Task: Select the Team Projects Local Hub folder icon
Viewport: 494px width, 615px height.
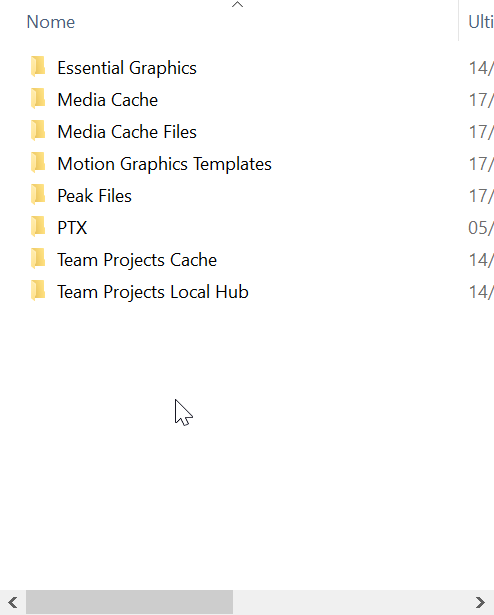Action: (38, 291)
